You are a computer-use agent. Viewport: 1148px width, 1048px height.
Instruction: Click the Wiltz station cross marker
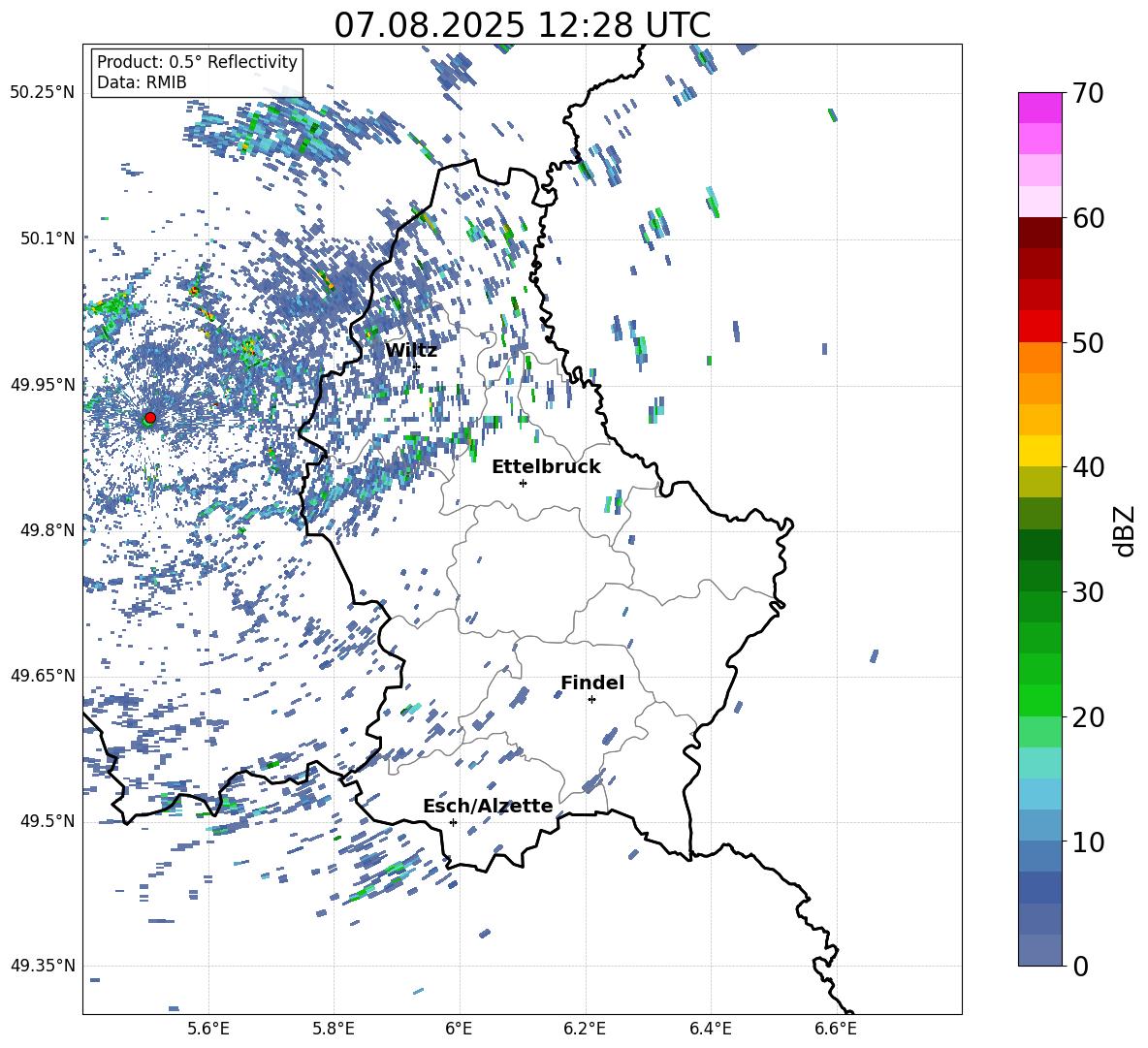[x=417, y=366]
